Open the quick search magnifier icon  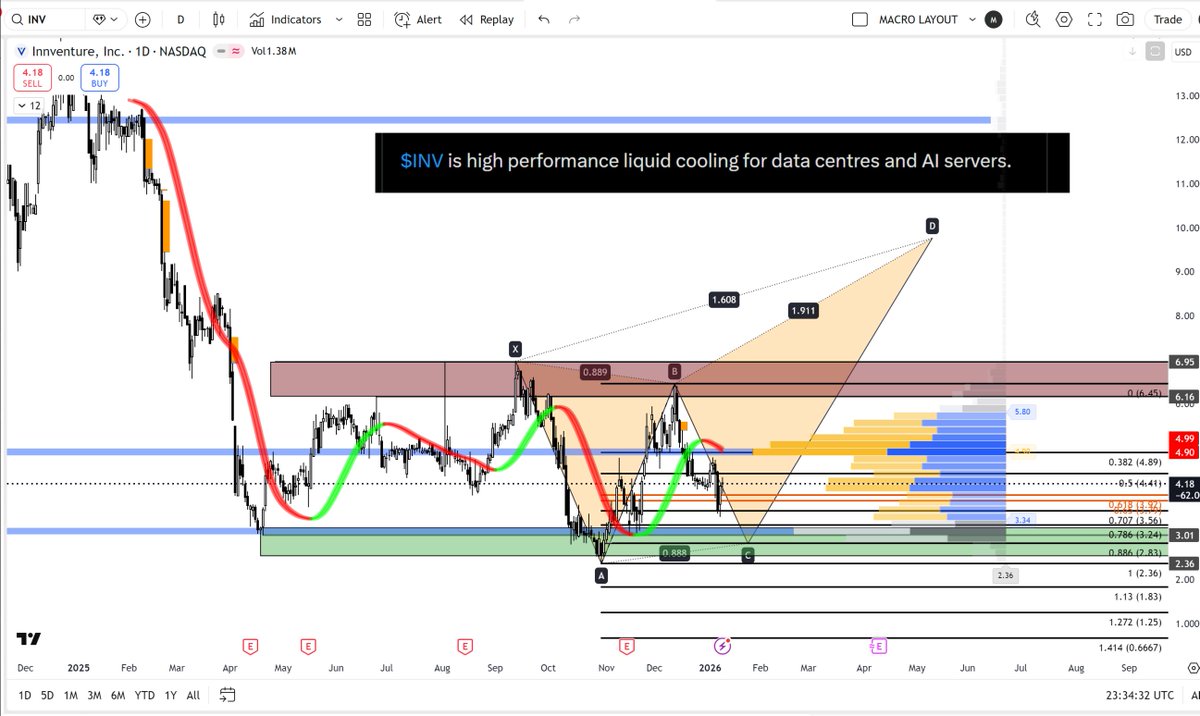tap(1033, 19)
